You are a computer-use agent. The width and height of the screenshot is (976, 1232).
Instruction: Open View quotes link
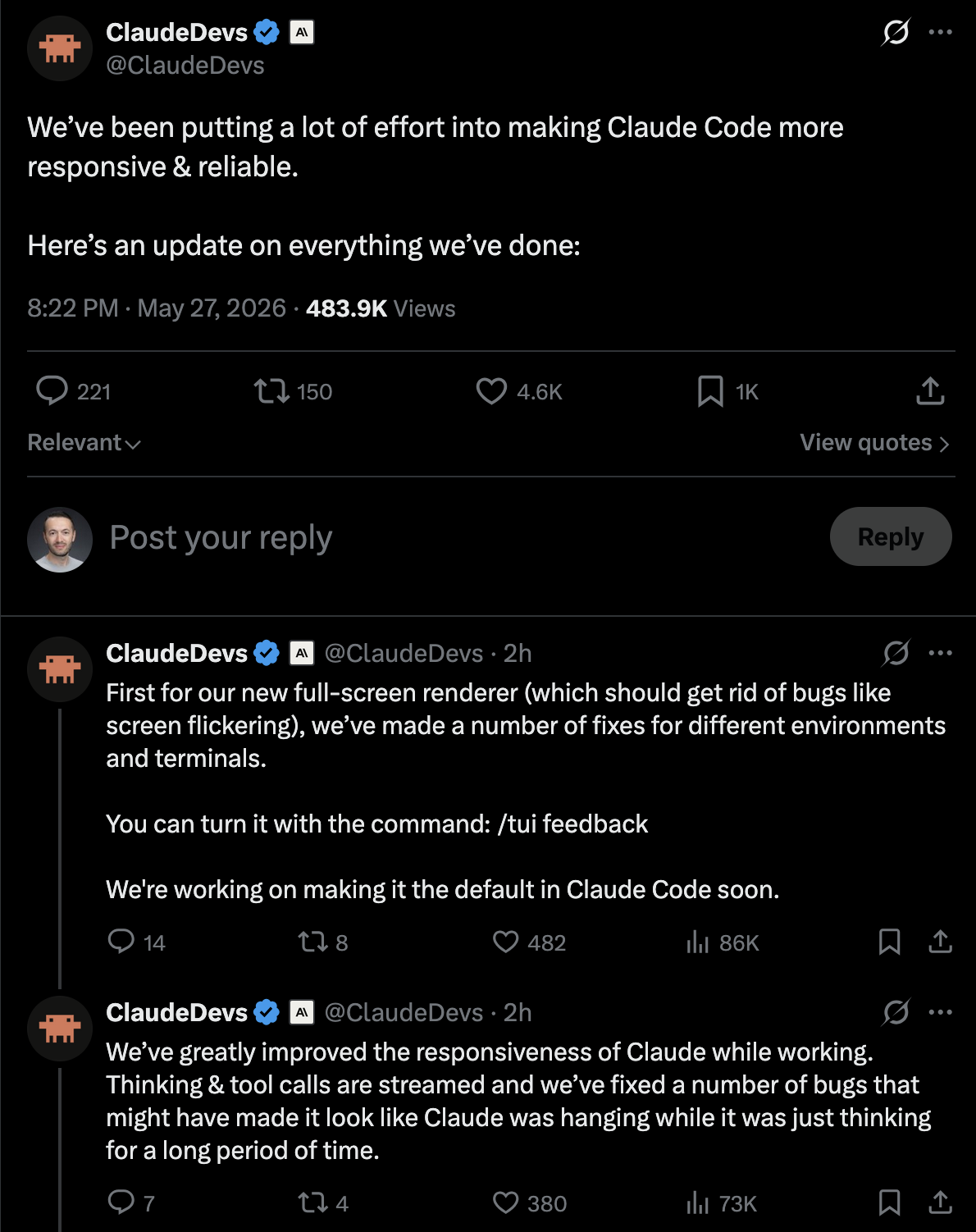[x=875, y=443]
